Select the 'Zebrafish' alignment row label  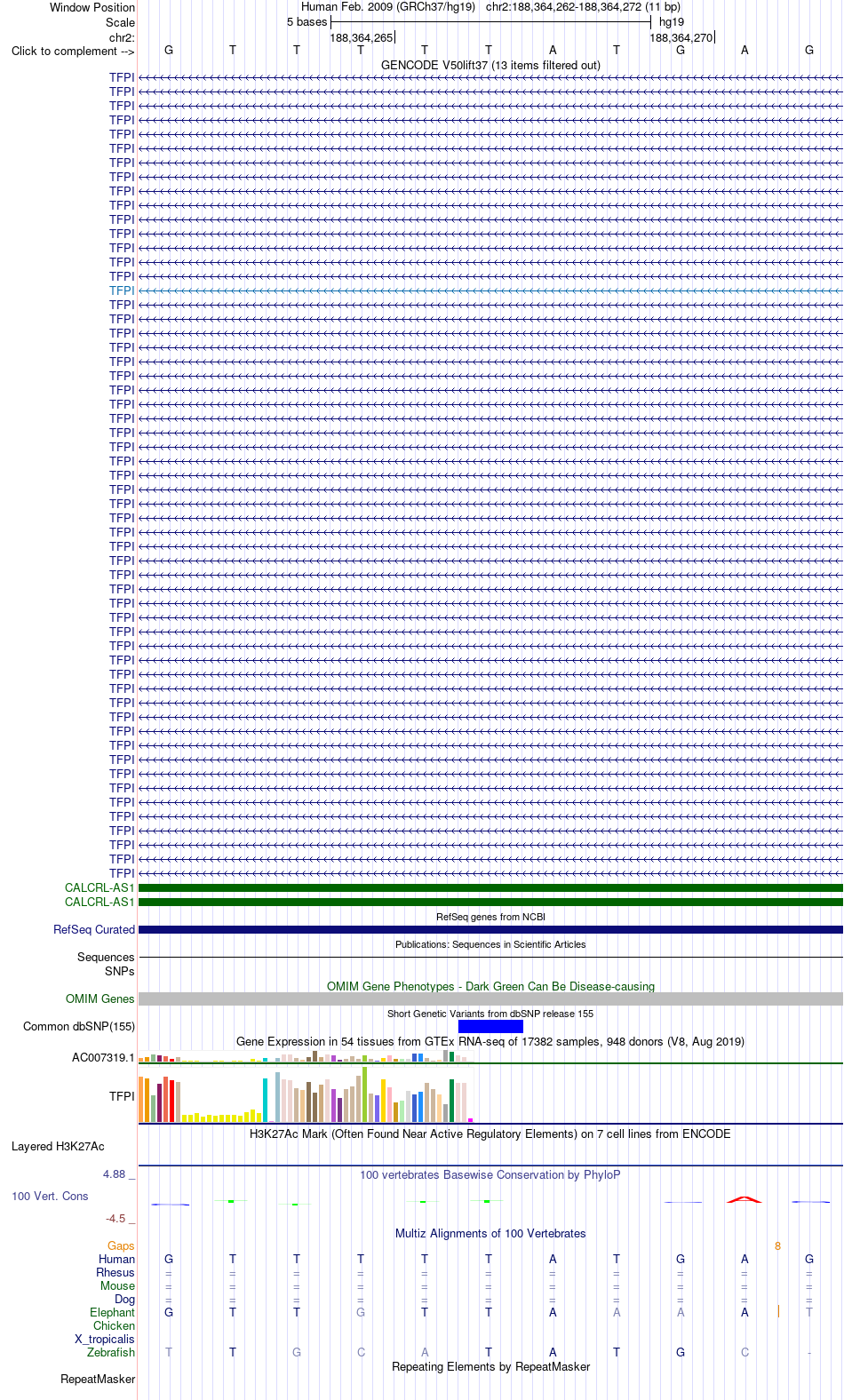coord(111,1352)
